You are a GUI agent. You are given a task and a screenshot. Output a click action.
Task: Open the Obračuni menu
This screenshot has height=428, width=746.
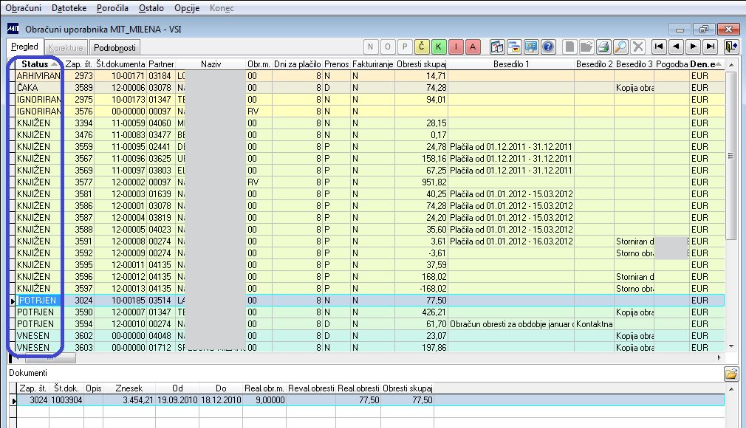pos(23,7)
